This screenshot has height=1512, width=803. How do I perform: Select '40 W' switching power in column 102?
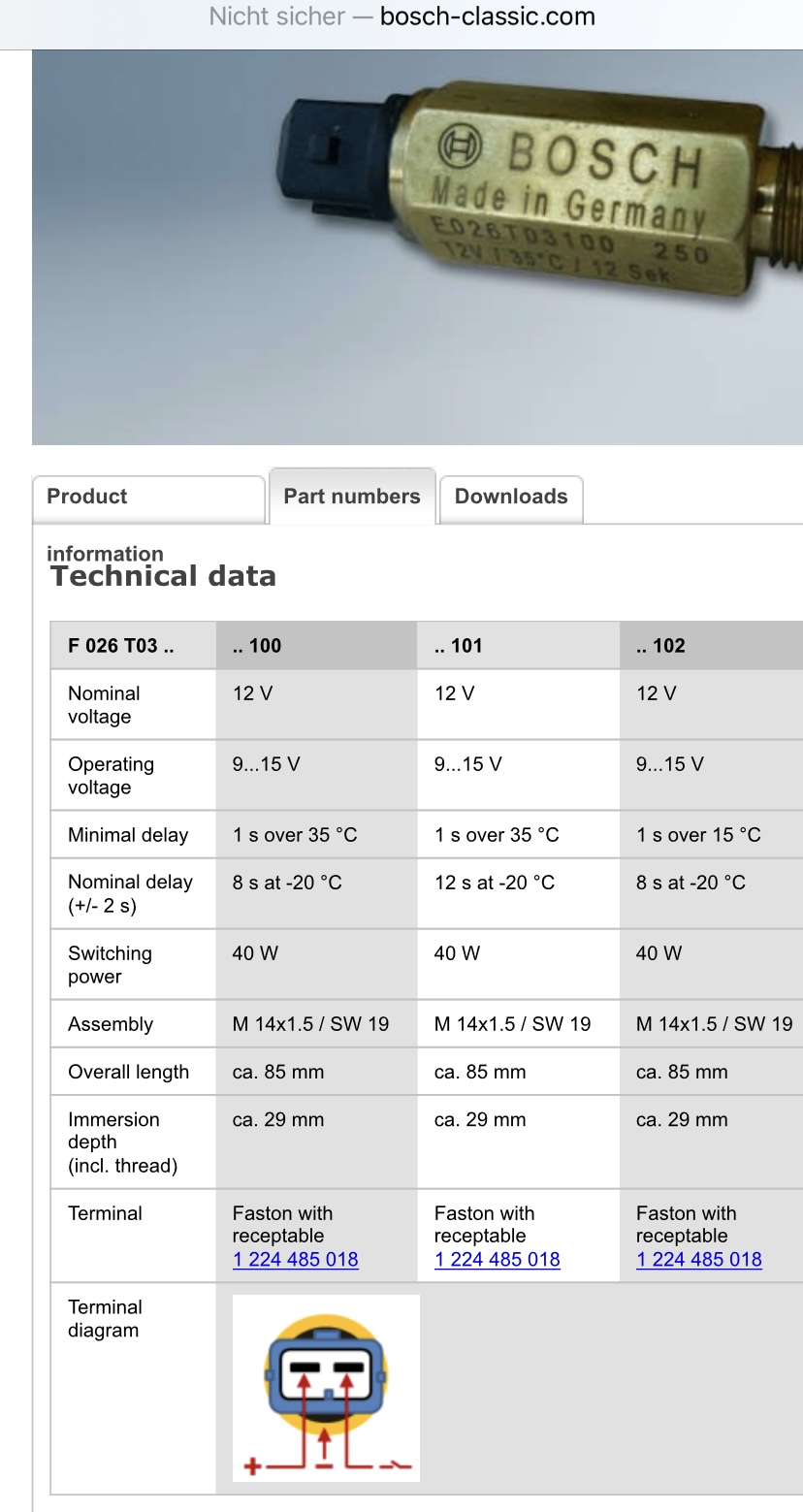pyautogui.click(x=658, y=953)
